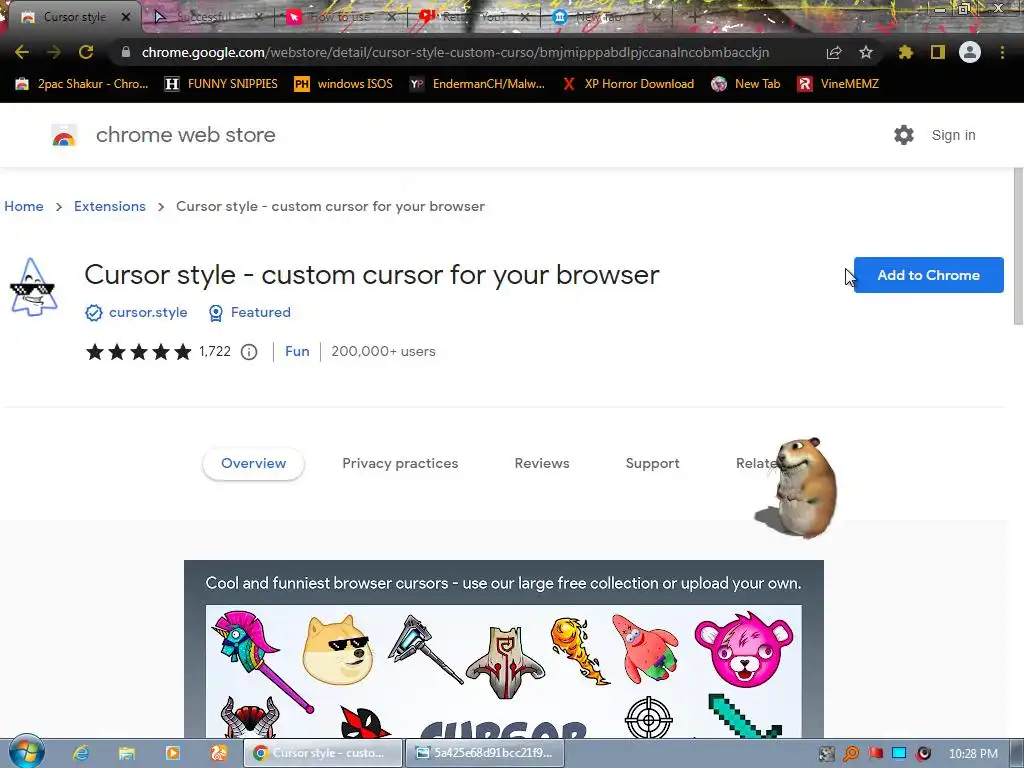
Task: Open the share this page icon
Action: 834,52
